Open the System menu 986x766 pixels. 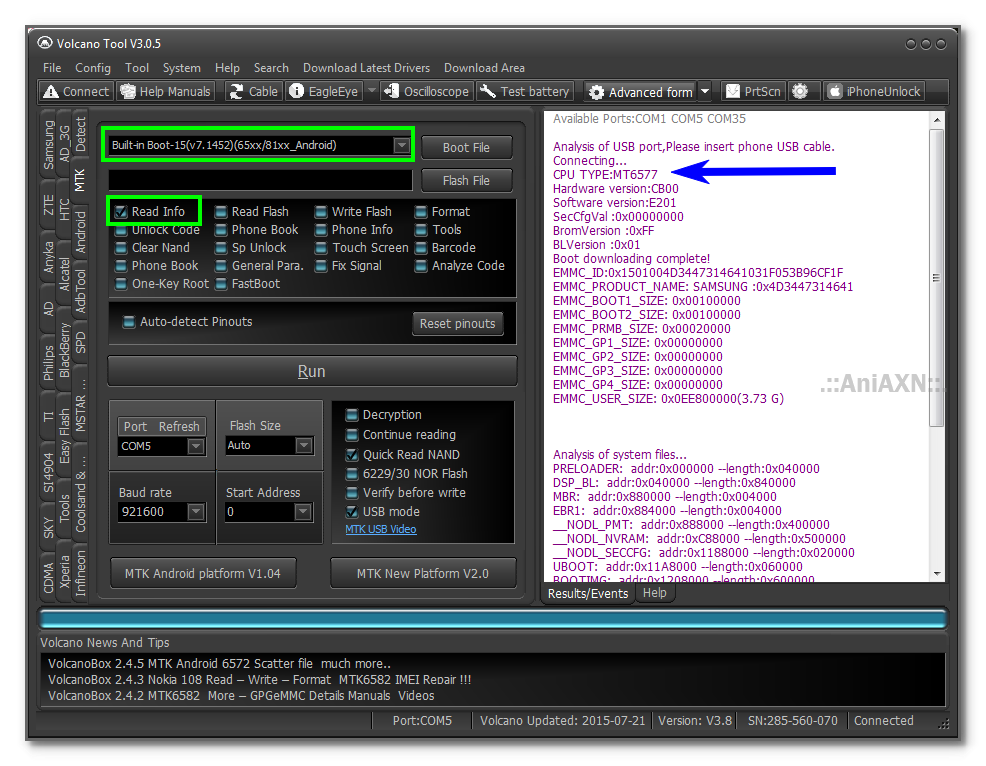(182, 68)
